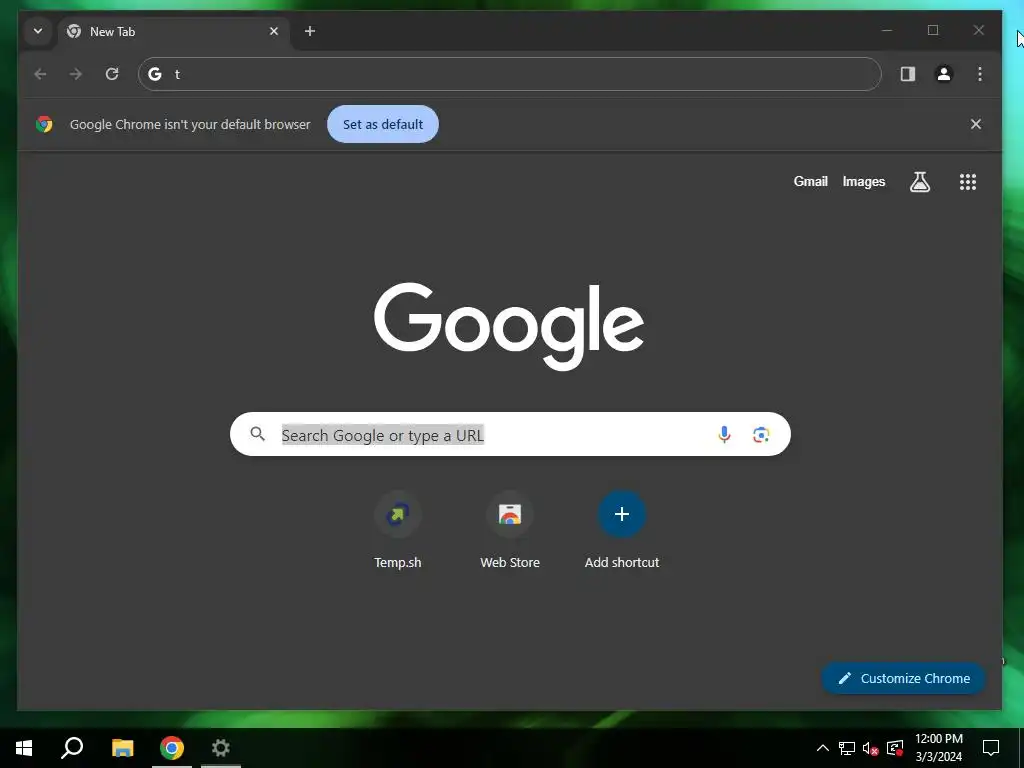
Task: Open the clock and date flyout
Action: [938, 748]
